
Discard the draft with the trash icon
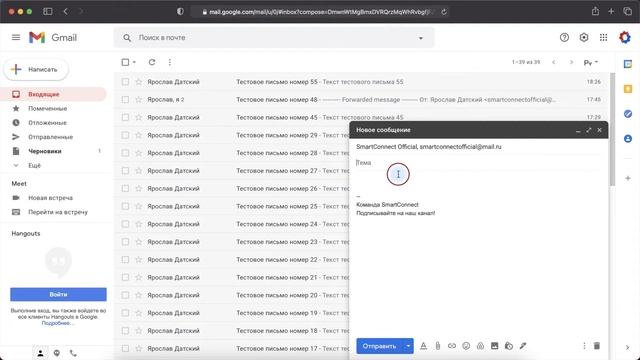tap(596, 346)
